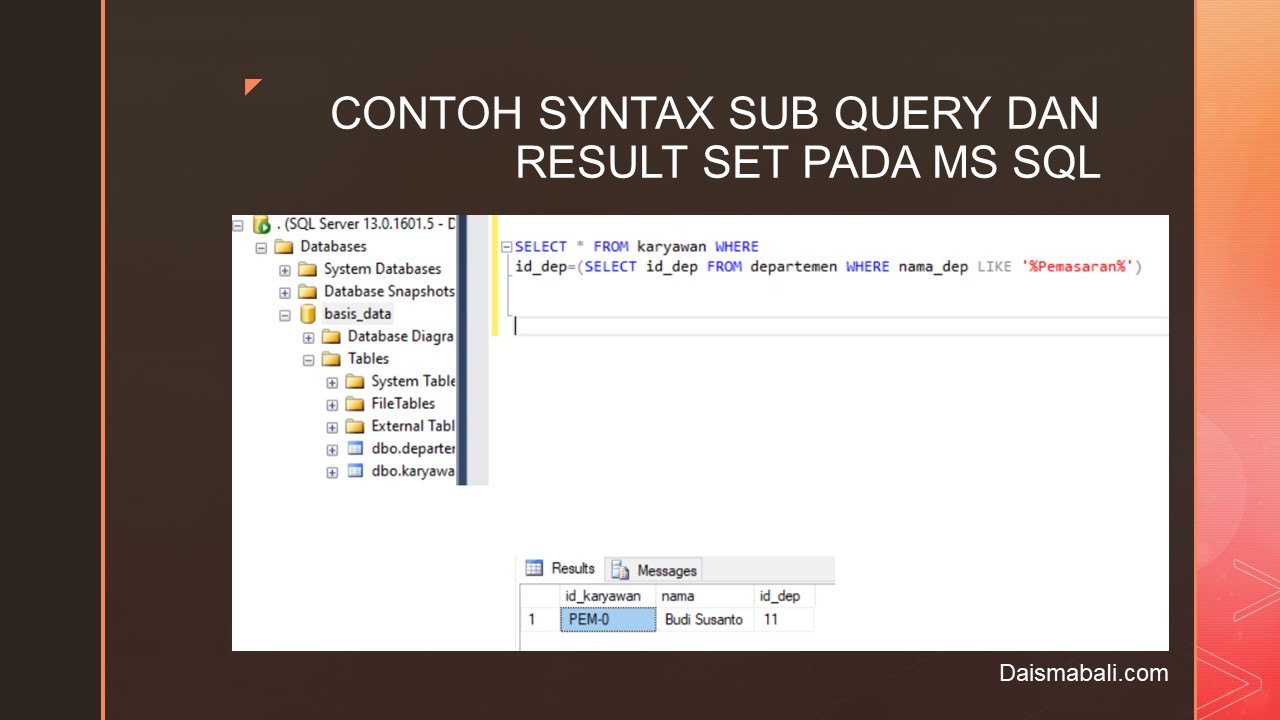This screenshot has width=1280, height=720.
Task: Select the PEM-0 result cell
Action: (x=607, y=620)
